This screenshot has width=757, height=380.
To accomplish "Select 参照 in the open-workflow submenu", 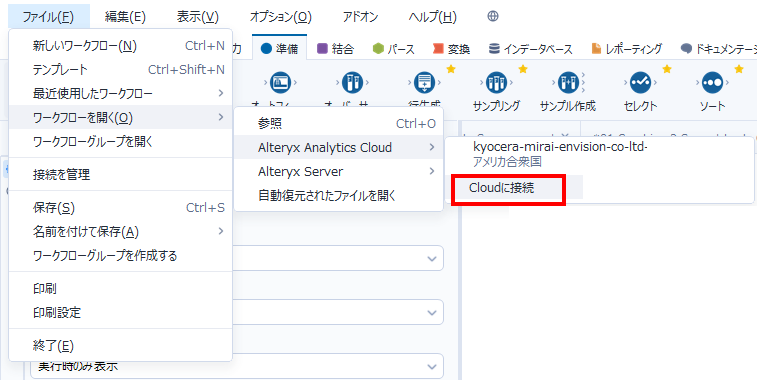I will (x=338, y=124).
